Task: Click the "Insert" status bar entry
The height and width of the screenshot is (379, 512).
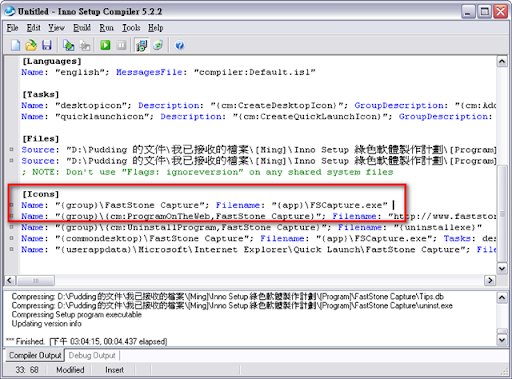Action: pyautogui.click(x=114, y=370)
